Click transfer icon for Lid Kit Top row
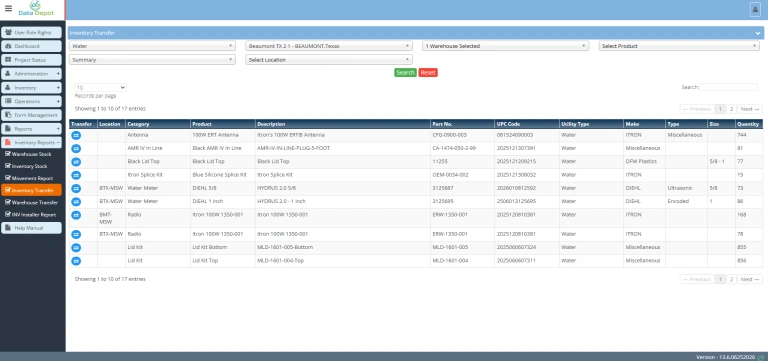This screenshot has height=361, width=768. point(76,261)
